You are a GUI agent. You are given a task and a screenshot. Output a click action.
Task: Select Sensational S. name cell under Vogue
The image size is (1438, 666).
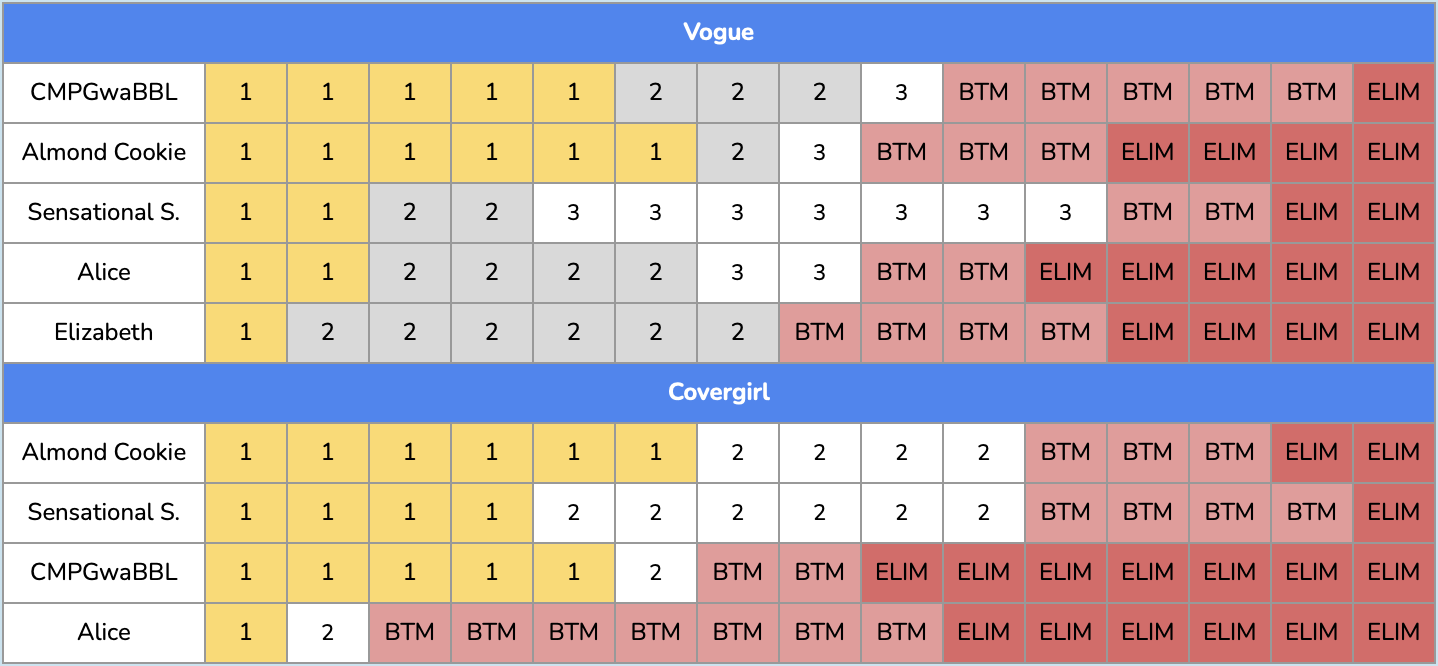104,212
